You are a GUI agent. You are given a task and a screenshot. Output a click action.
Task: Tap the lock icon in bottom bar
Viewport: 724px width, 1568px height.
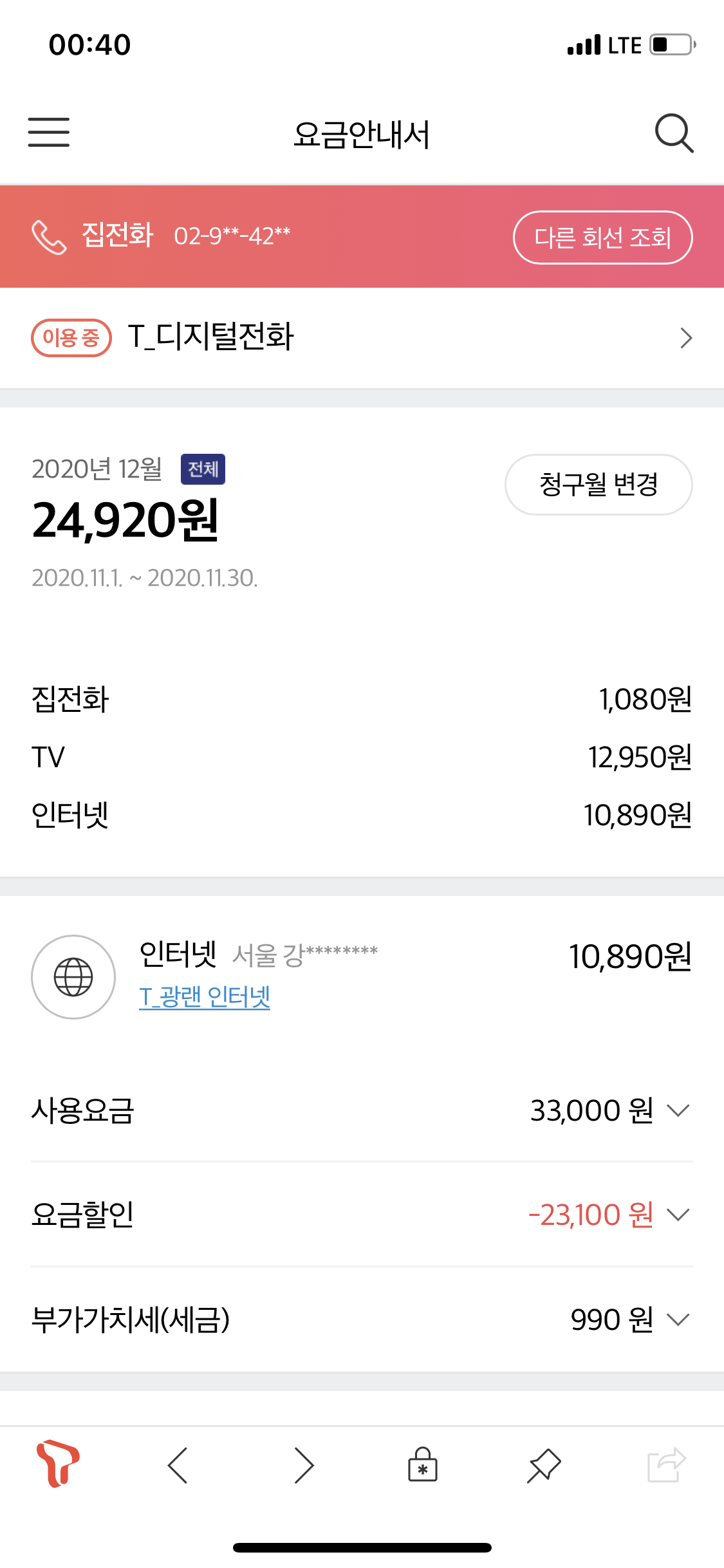pos(423,1466)
